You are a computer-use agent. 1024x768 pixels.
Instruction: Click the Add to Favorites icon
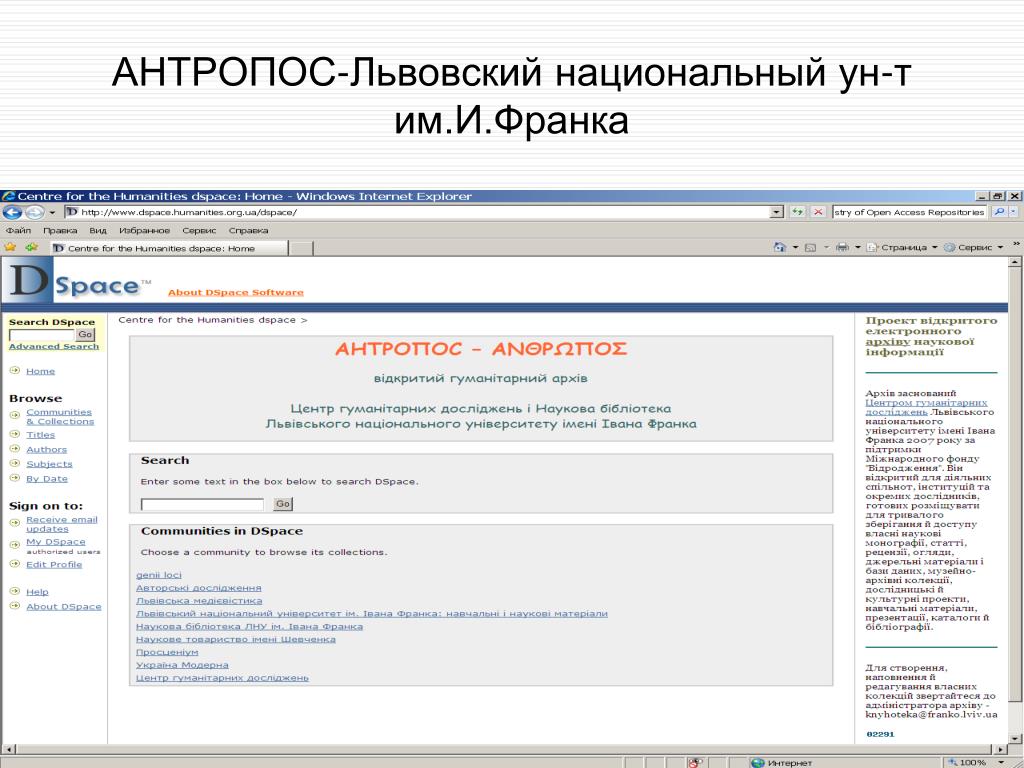(31, 248)
